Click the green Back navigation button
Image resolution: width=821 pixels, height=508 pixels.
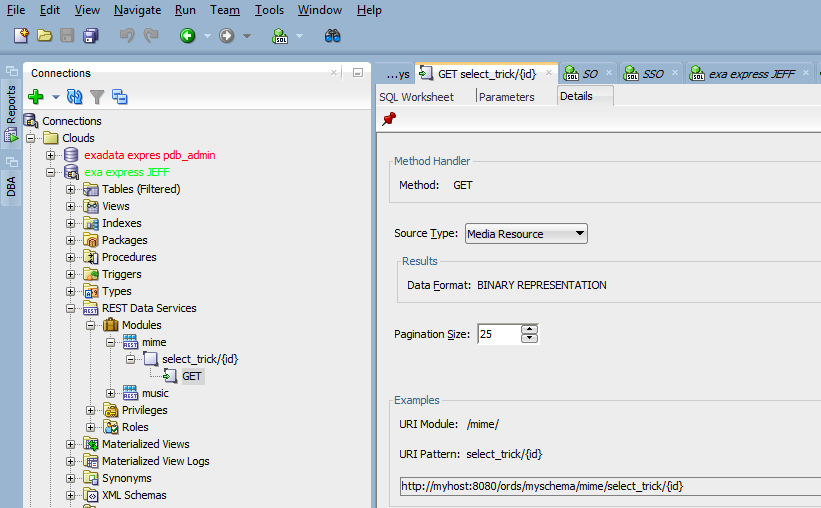pos(187,36)
